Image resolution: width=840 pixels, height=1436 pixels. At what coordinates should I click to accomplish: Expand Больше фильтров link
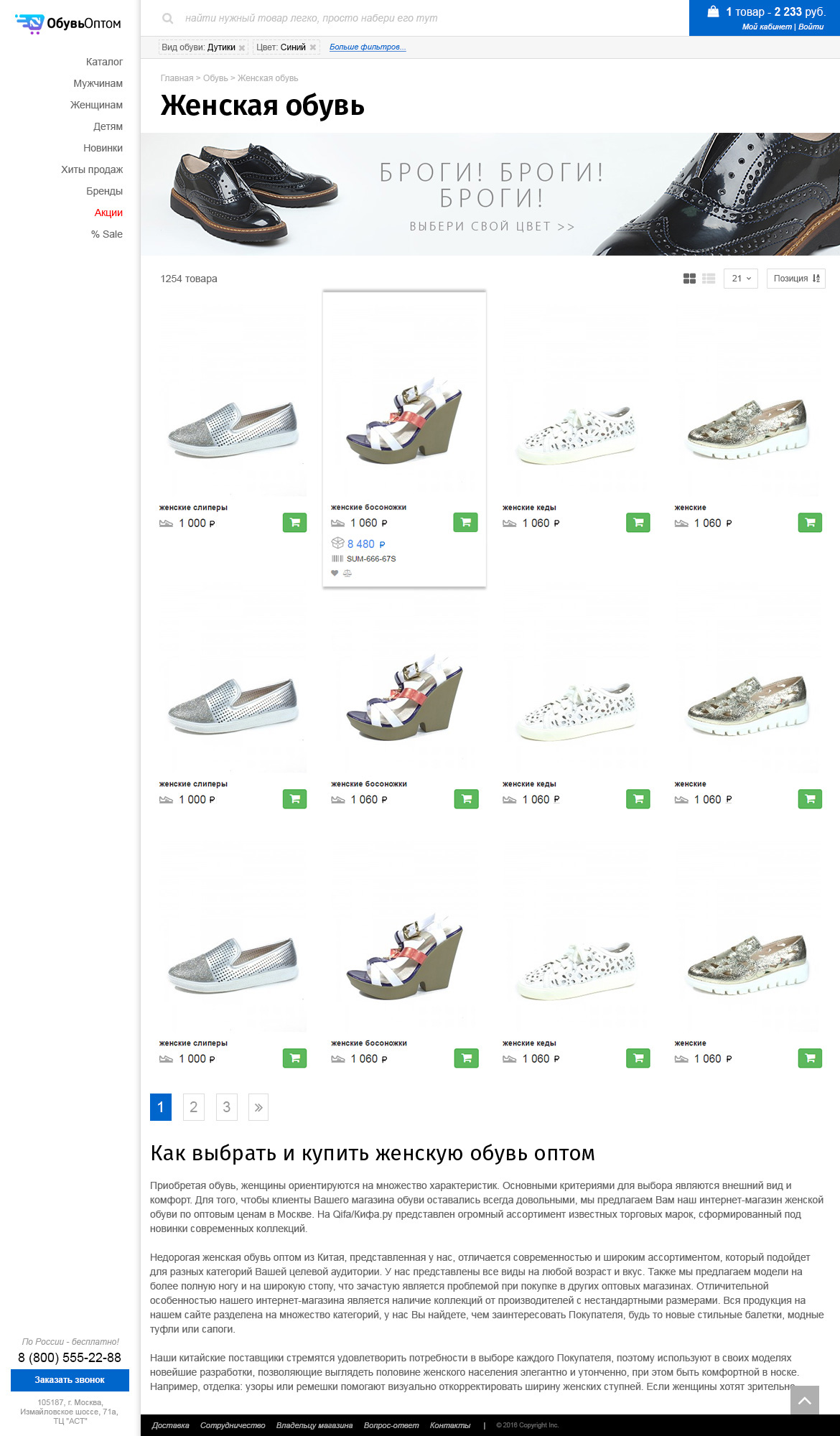point(368,47)
